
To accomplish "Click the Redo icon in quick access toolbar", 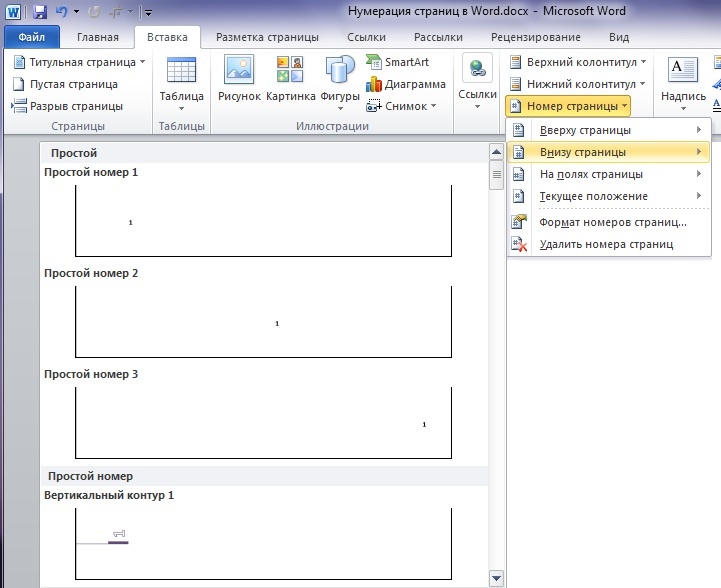I will pyautogui.click(x=94, y=12).
